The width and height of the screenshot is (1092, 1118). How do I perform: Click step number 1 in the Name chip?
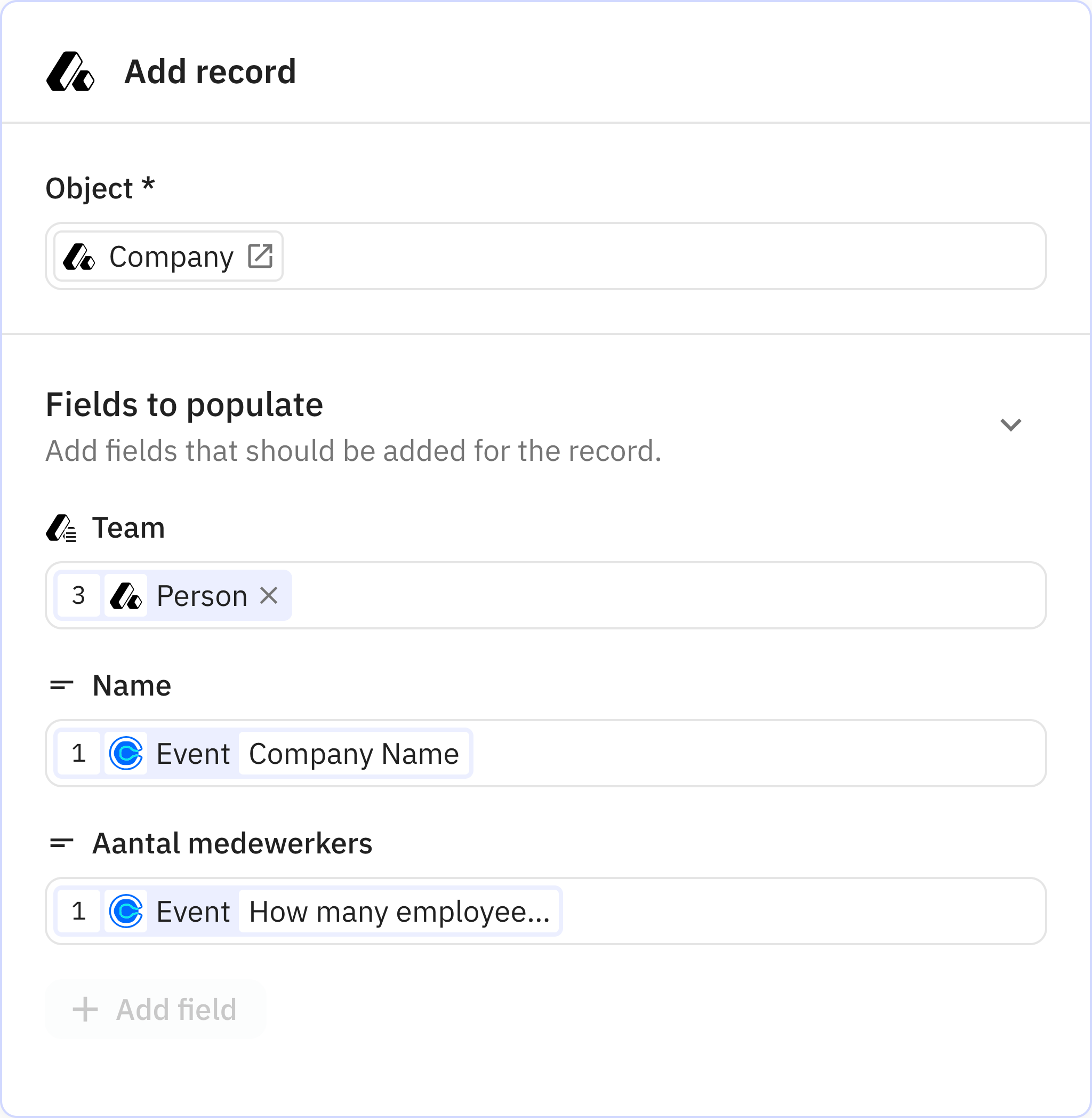point(78,753)
